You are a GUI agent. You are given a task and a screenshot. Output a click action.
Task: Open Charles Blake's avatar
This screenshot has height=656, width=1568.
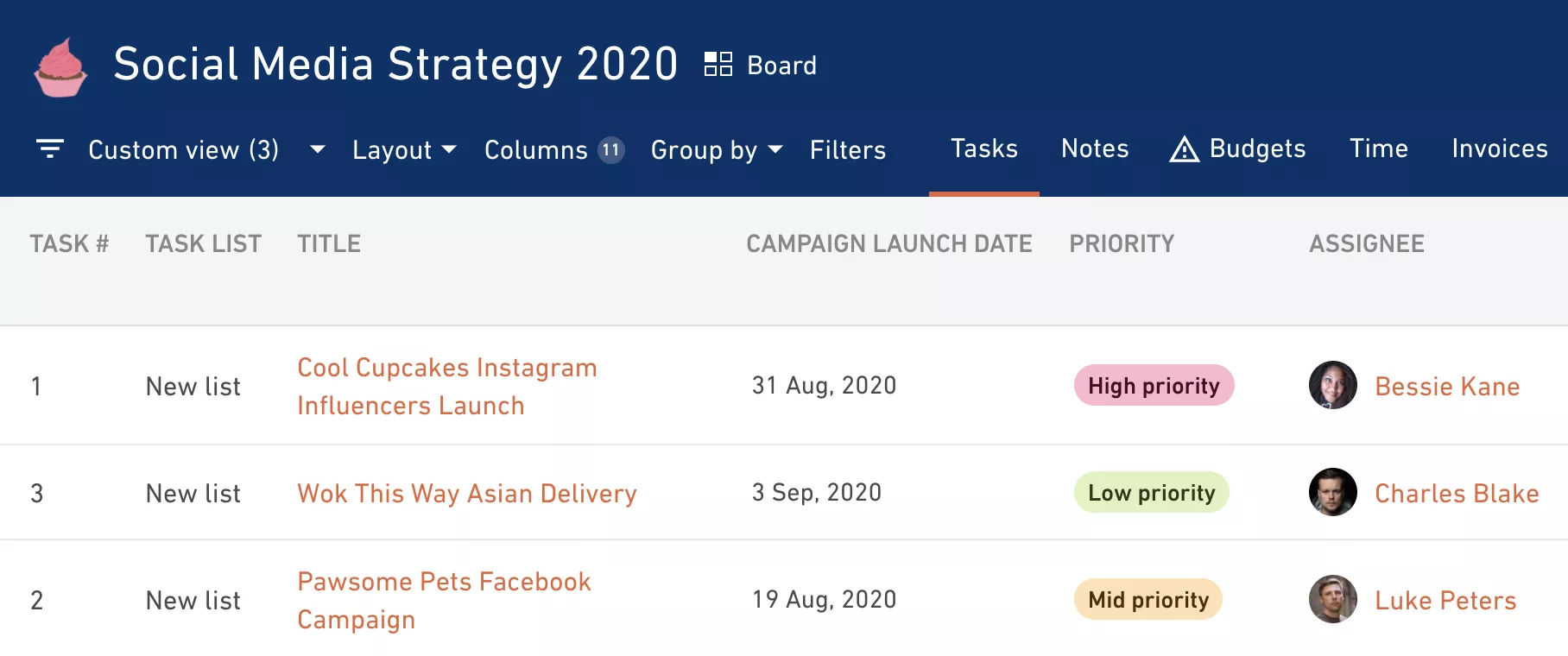[x=1332, y=492]
